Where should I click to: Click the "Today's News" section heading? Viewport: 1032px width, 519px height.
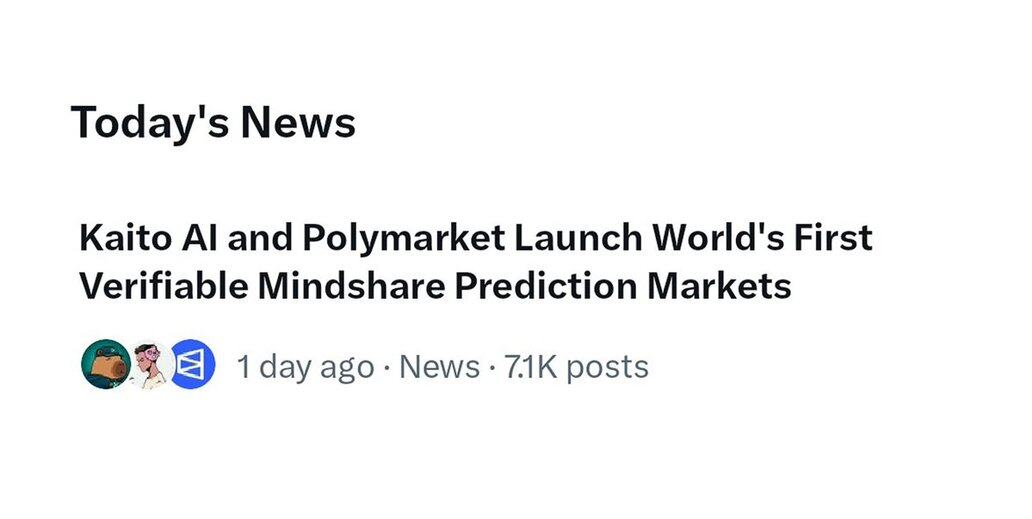point(213,123)
